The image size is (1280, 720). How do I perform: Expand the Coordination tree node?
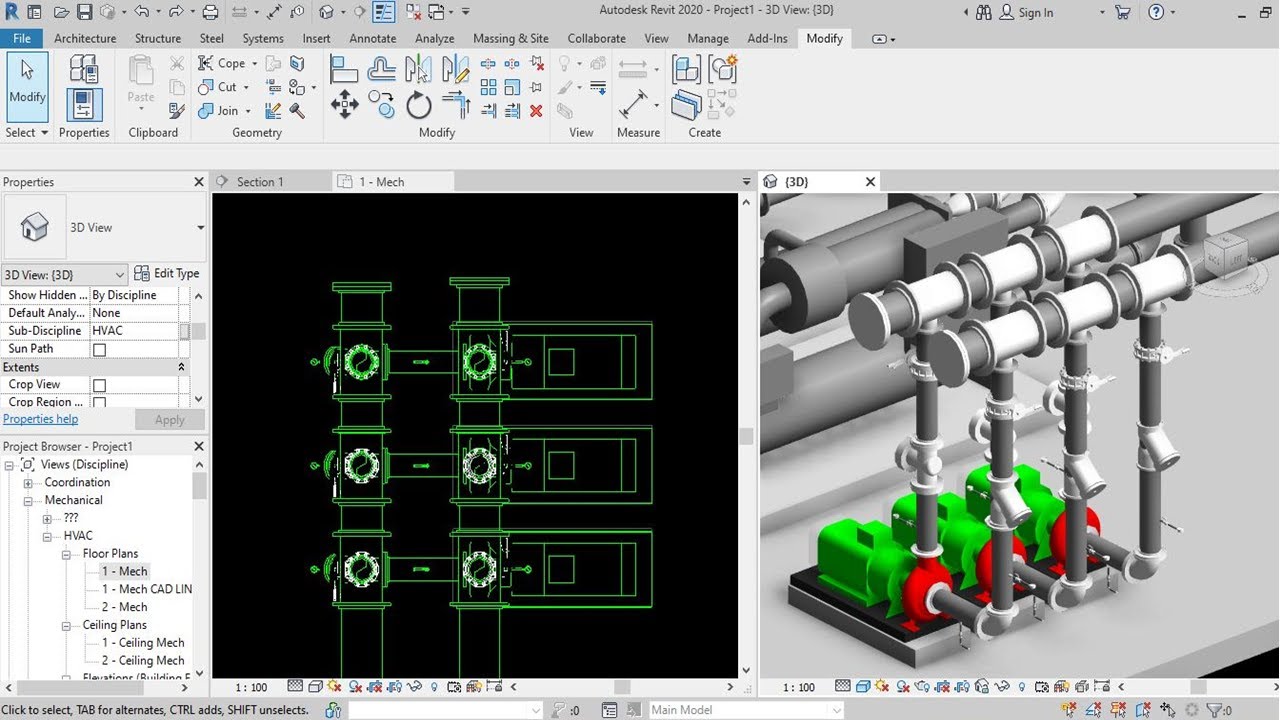(28, 483)
